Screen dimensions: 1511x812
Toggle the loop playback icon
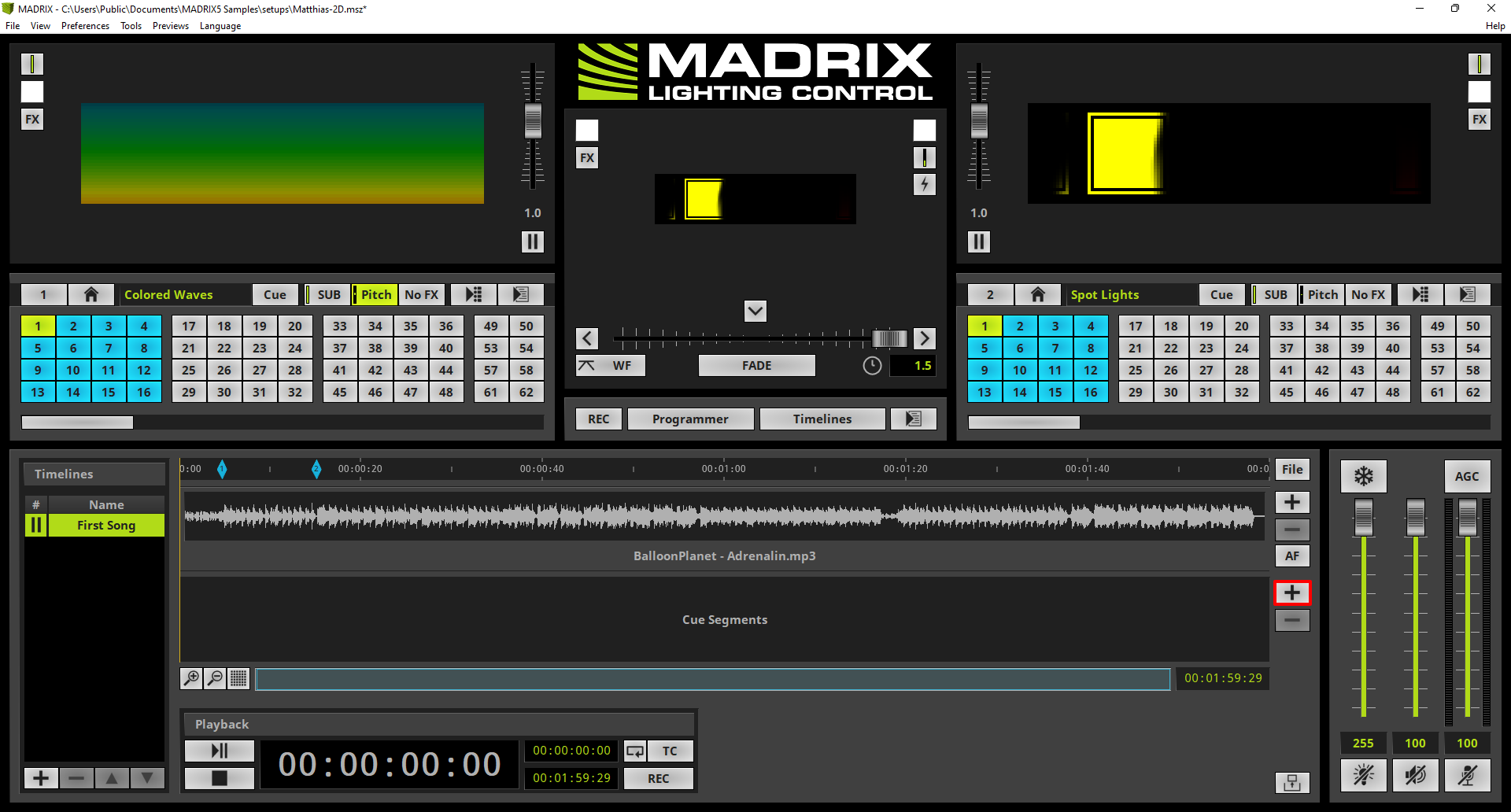tap(635, 751)
